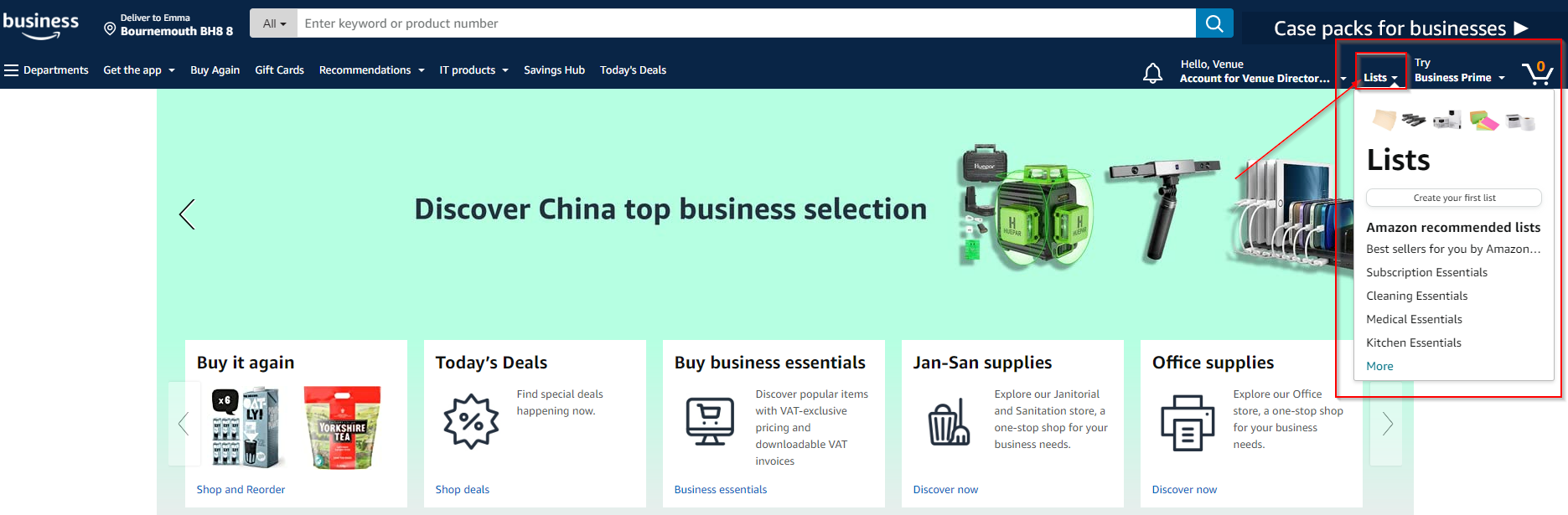
Task: Select Gift Cards in navigation bar
Action: point(279,70)
